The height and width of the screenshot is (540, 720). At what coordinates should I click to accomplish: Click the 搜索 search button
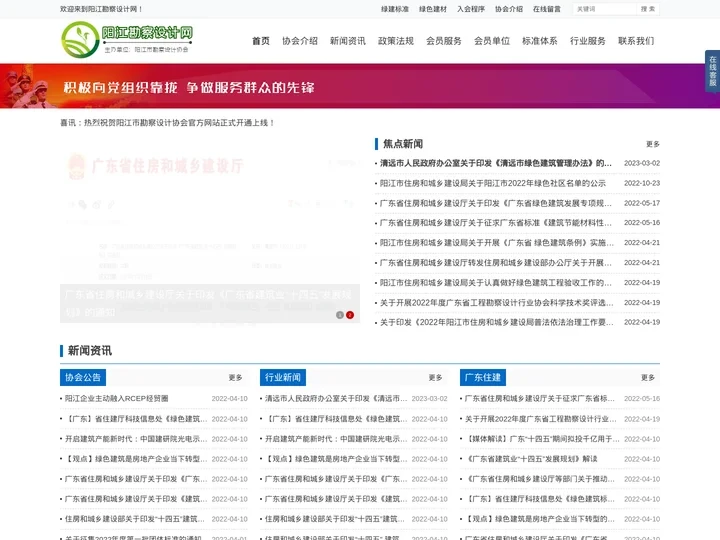[x=648, y=9]
